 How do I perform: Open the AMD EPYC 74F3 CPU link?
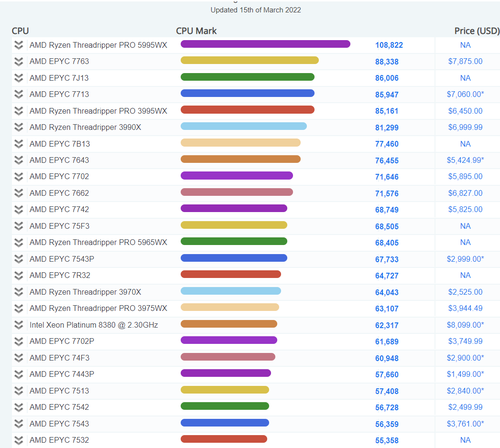(x=59, y=358)
